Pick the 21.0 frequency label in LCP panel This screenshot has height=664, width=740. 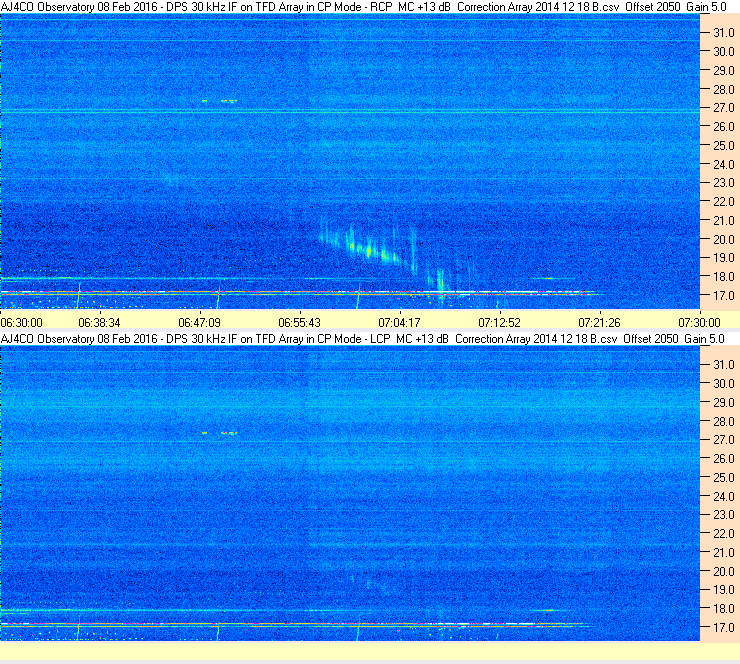coord(723,552)
